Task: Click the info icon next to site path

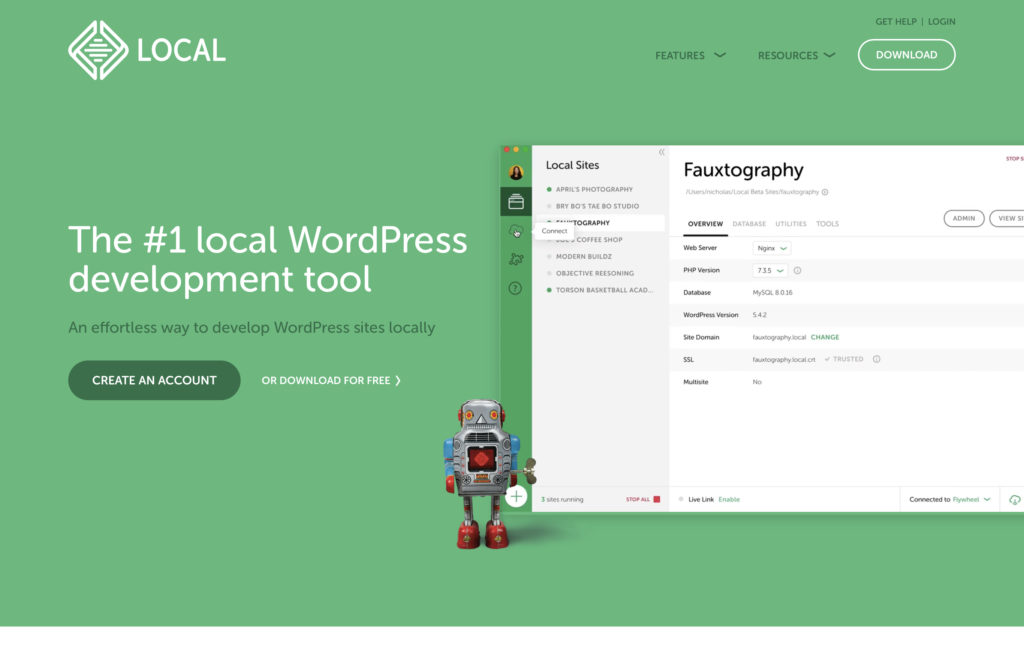Action: 825,192
